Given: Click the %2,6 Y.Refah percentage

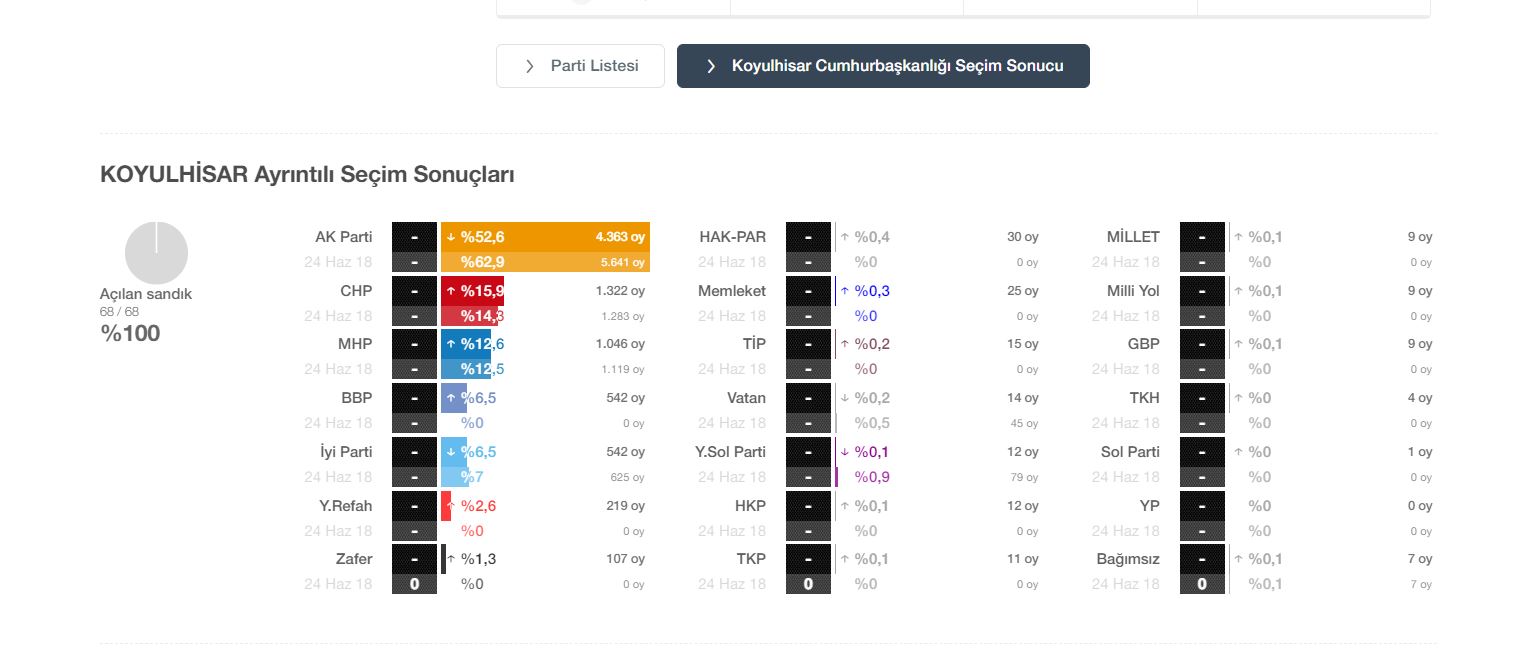Looking at the screenshot, I should 478,506.
